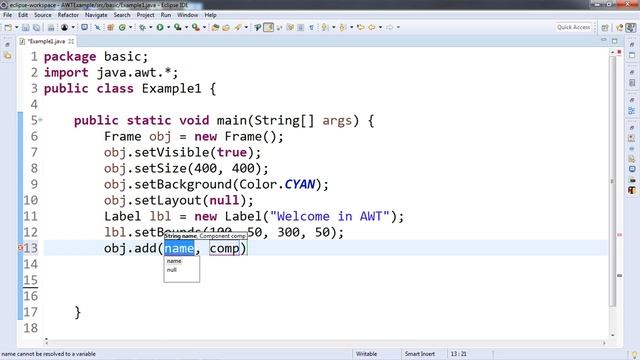Click the New Java Package icon
Viewport: 640px width, 360px height.
pos(110,27)
